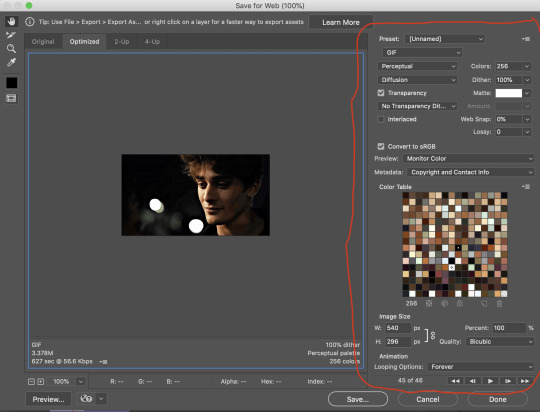Open the Preview Monitor Color dropdown
The image size is (540, 412).
pos(468,158)
